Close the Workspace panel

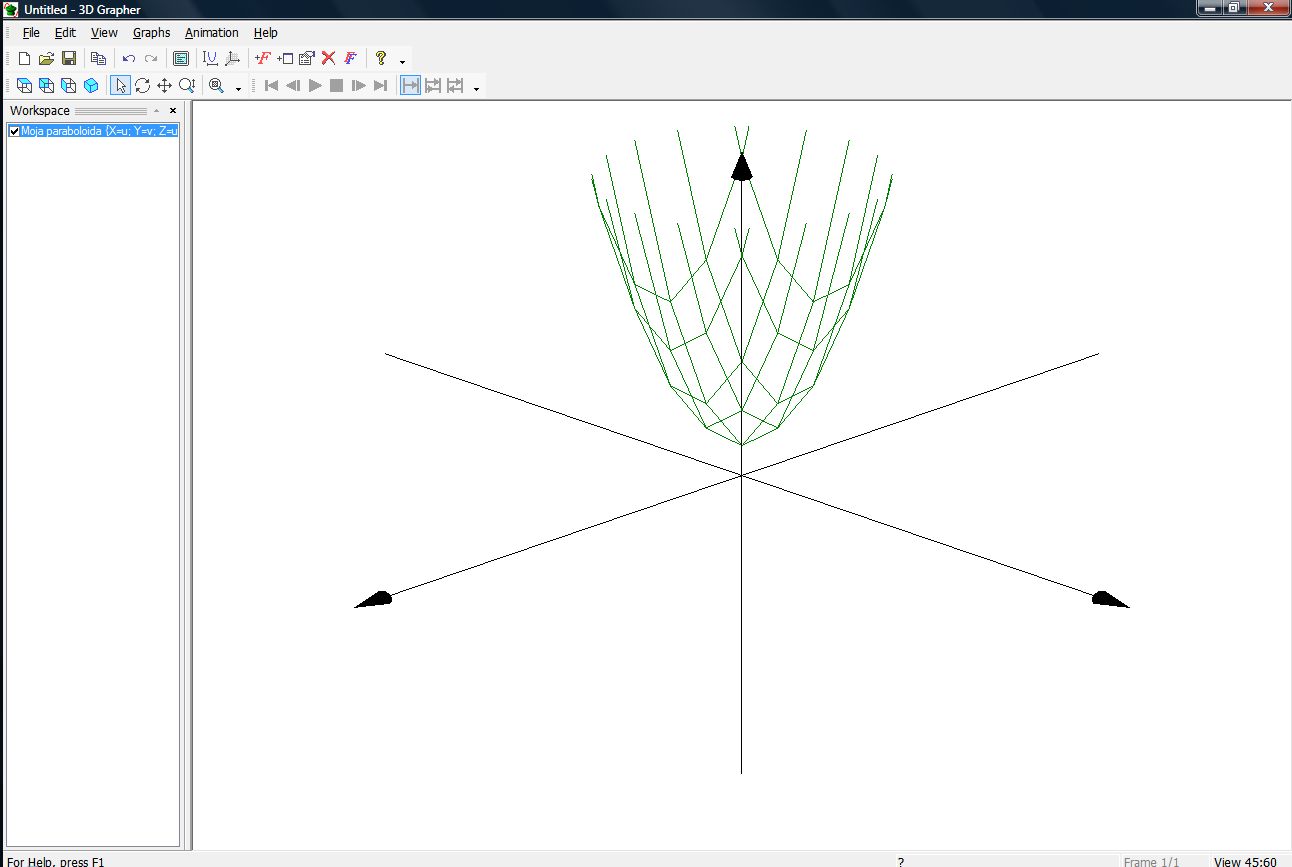(173, 111)
